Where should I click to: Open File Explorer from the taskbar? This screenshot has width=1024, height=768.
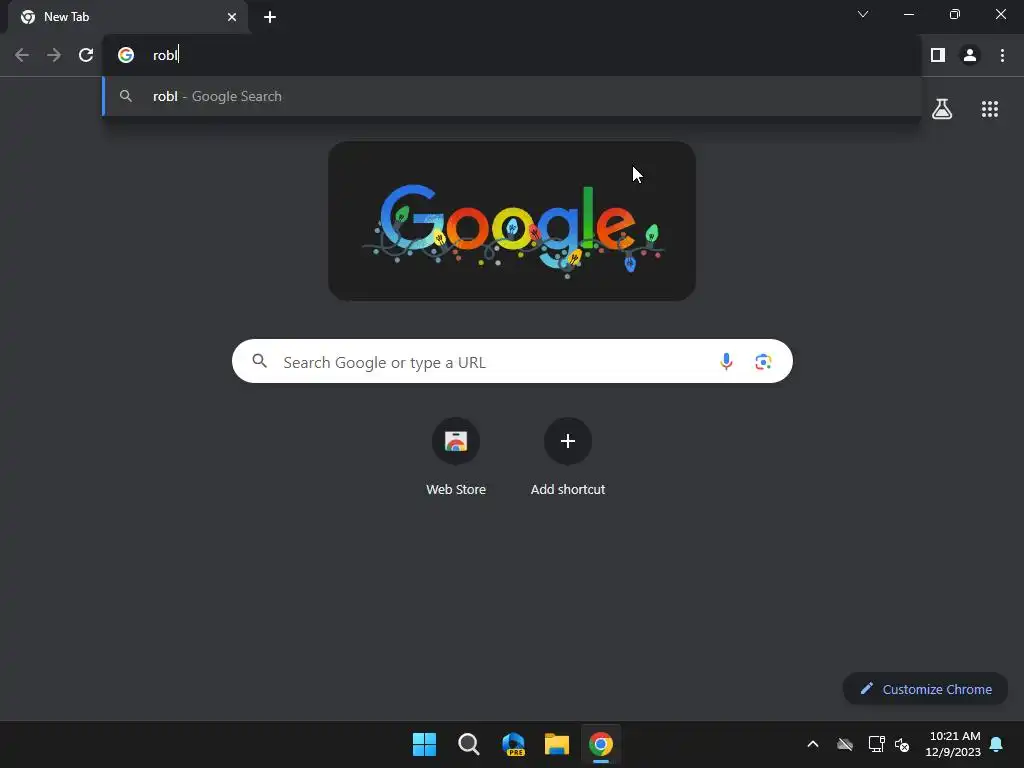tap(556, 744)
